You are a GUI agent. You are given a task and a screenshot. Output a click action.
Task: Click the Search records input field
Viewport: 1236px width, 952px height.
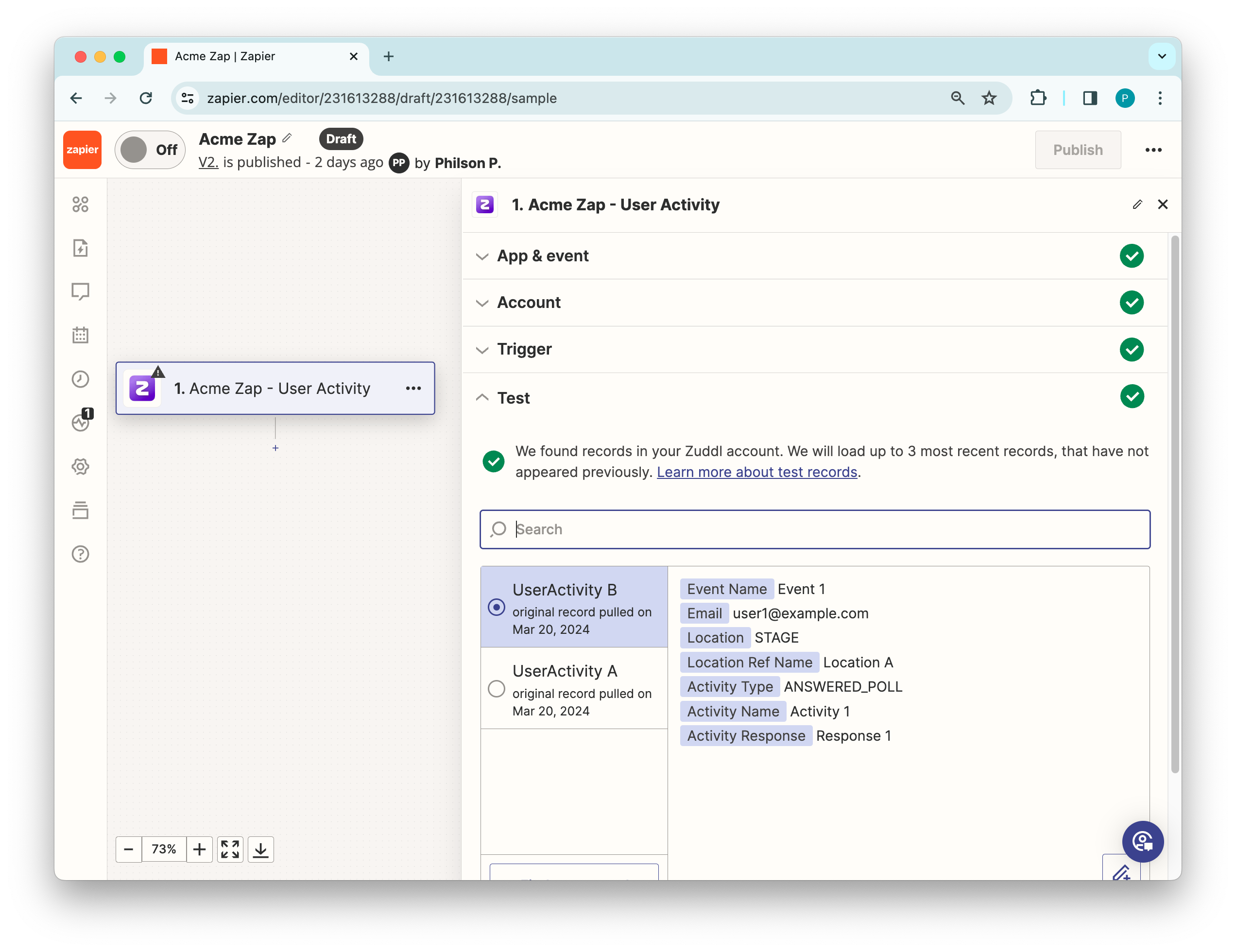(x=815, y=529)
